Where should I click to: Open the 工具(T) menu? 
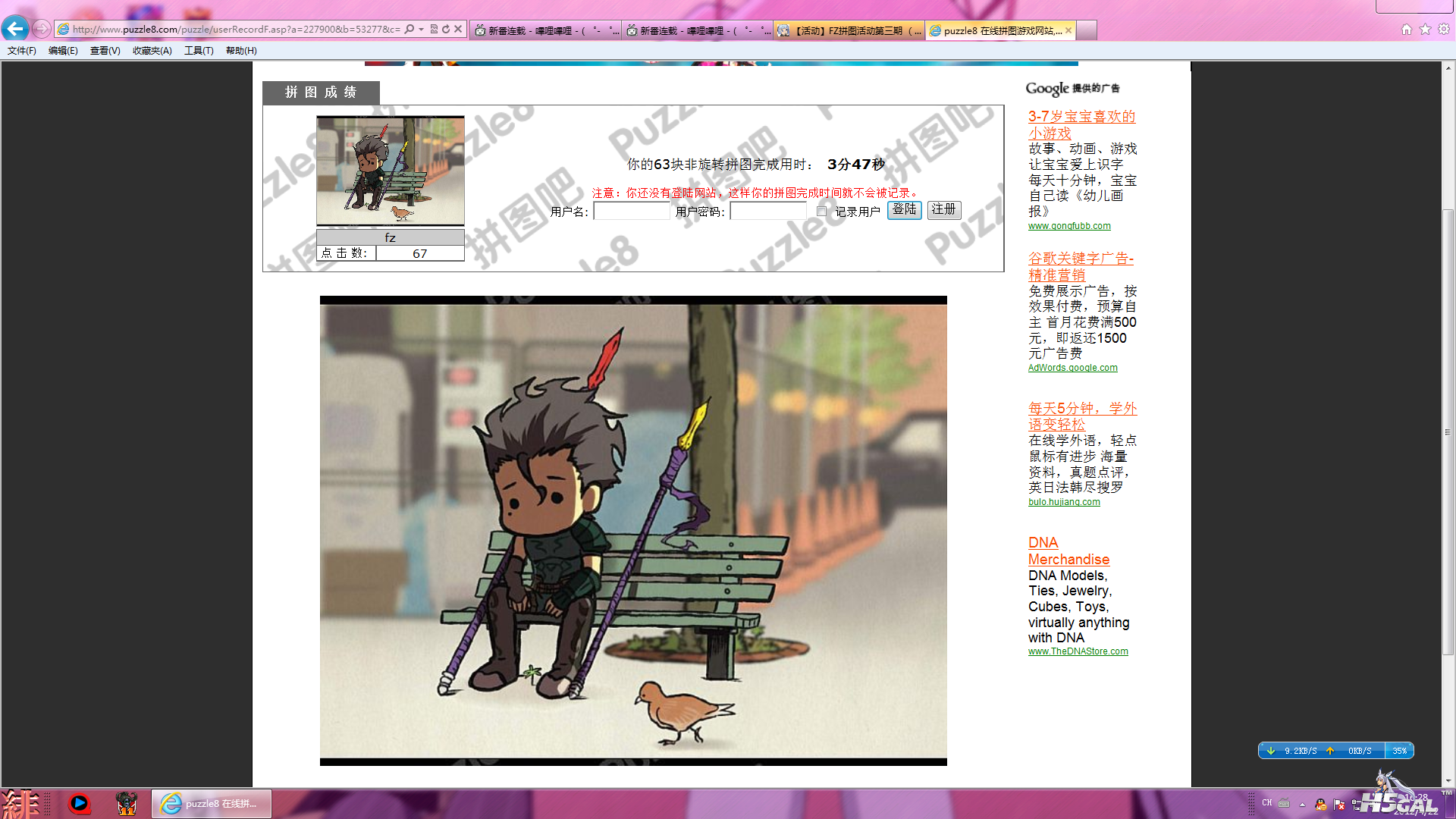199,51
